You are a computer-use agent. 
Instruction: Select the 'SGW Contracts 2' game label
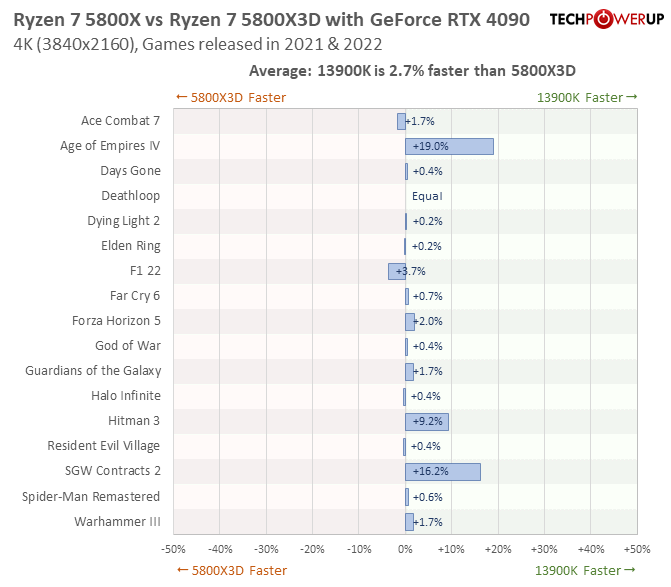113,471
